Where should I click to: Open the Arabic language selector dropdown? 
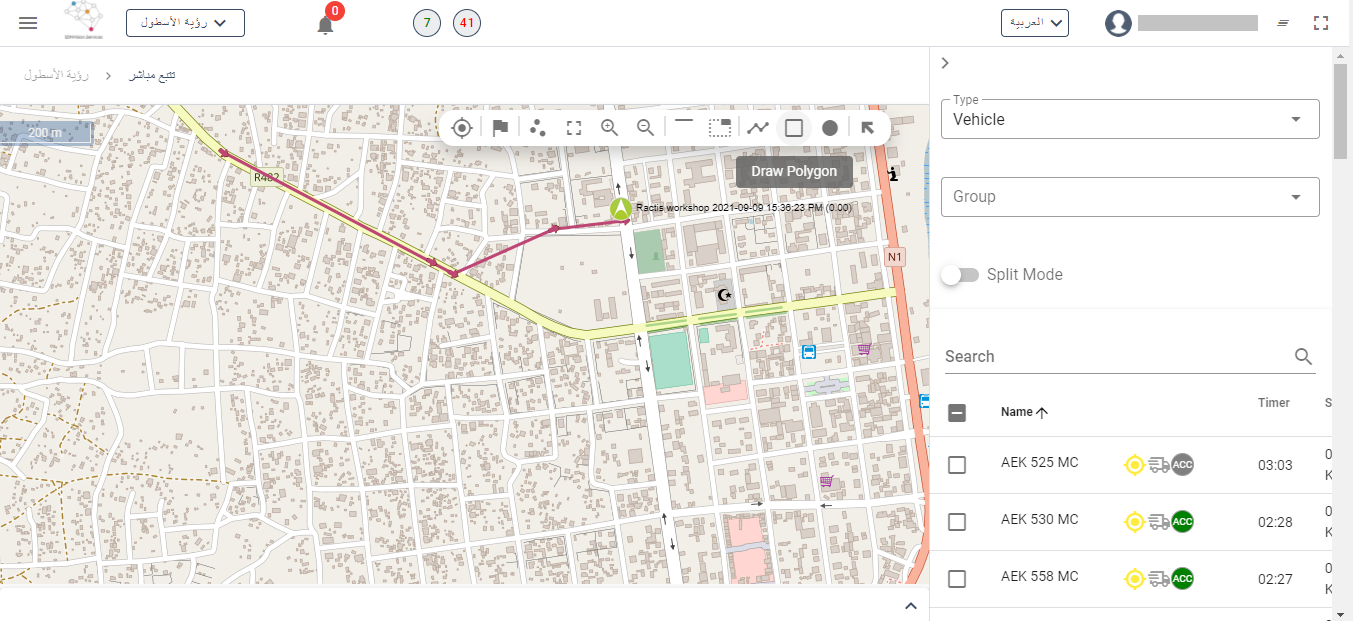coord(1034,23)
